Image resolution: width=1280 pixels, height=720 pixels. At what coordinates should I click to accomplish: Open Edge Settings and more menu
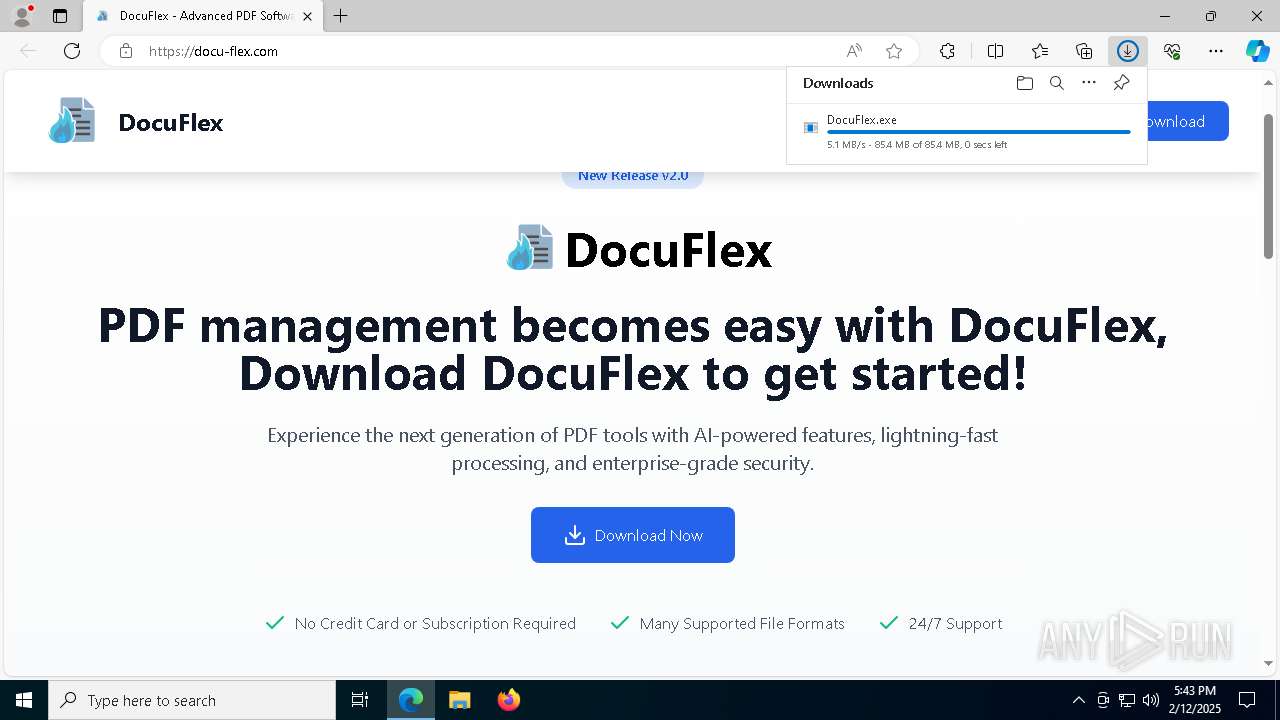[x=1216, y=51]
